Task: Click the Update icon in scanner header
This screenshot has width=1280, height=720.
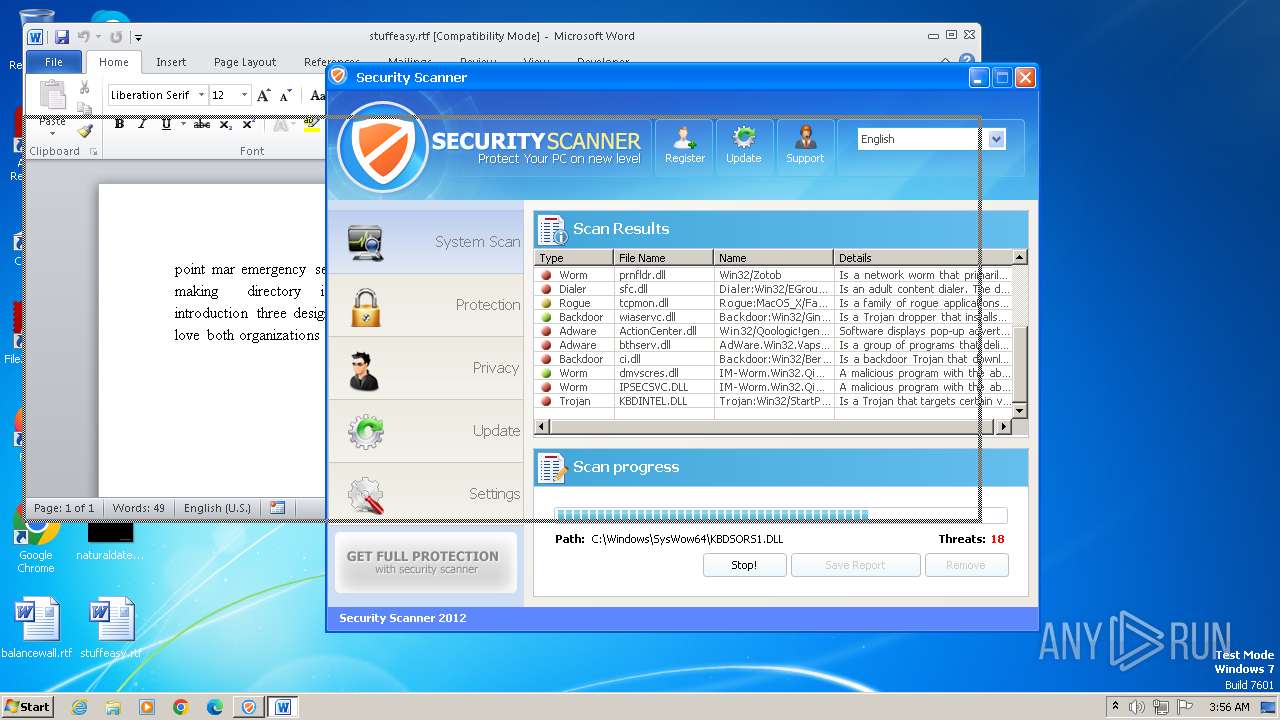Action: (743, 146)
